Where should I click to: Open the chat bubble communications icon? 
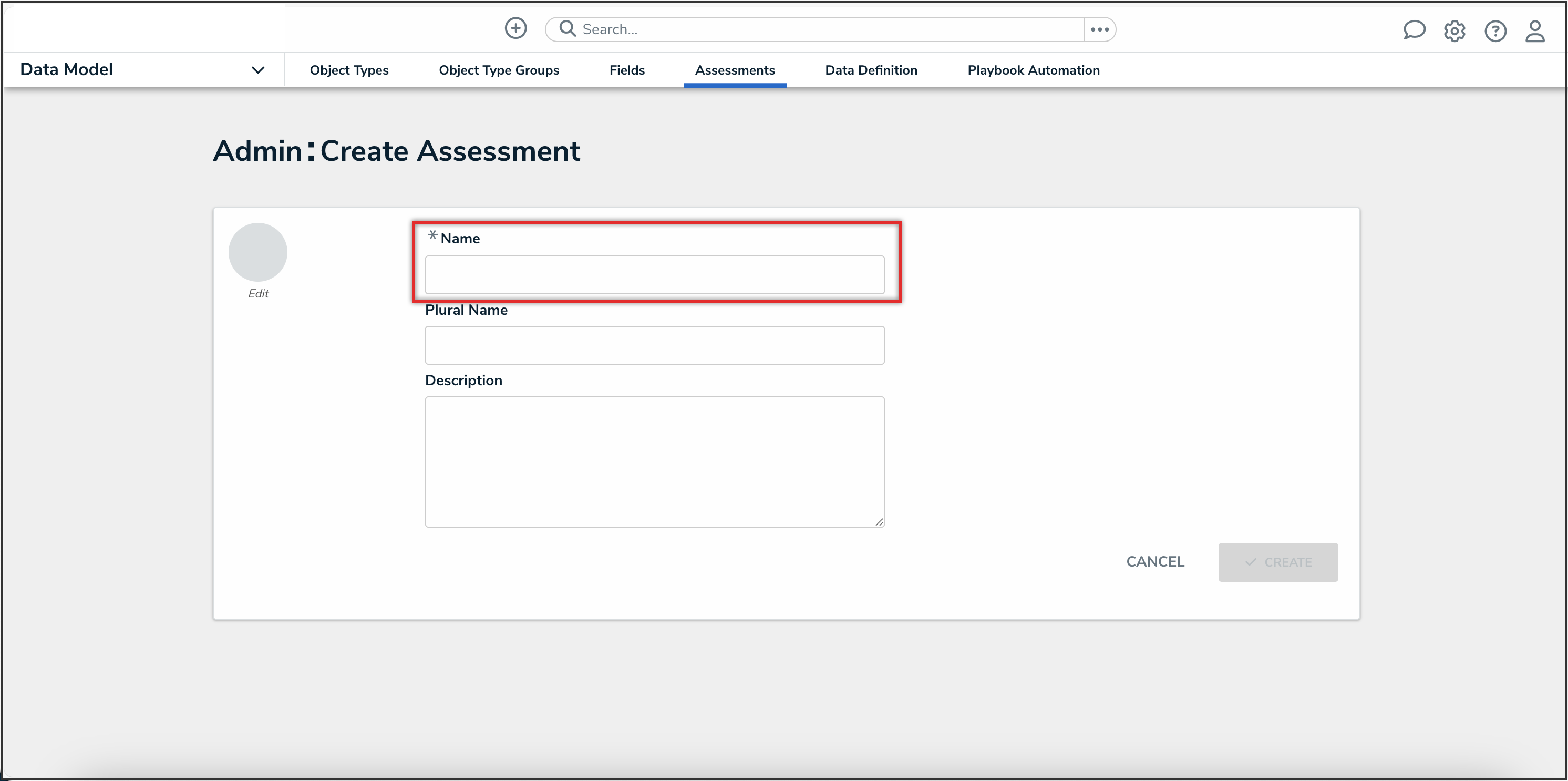(1414, 30)
